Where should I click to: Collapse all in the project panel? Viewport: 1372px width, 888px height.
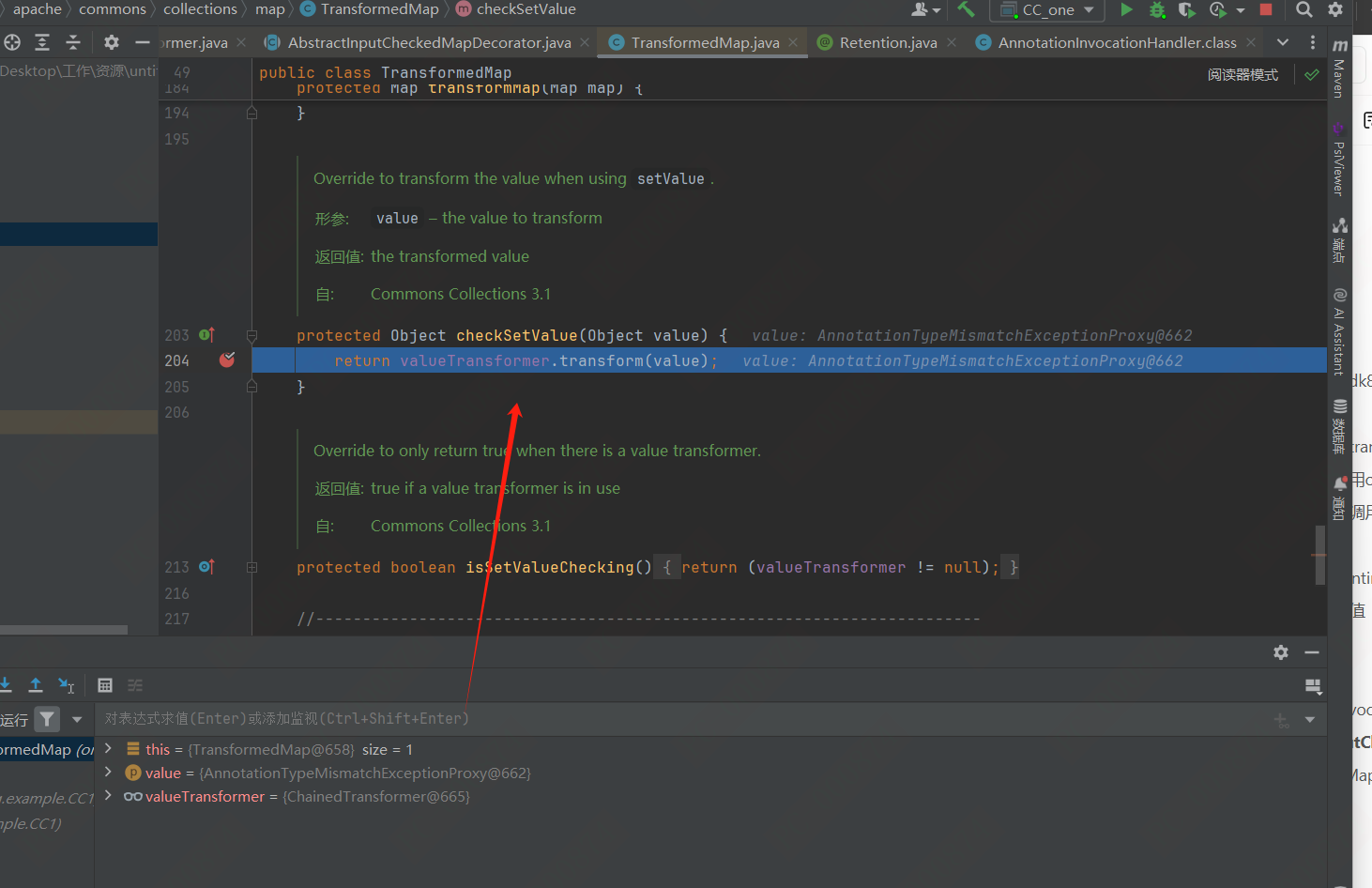tap(72, 42)
